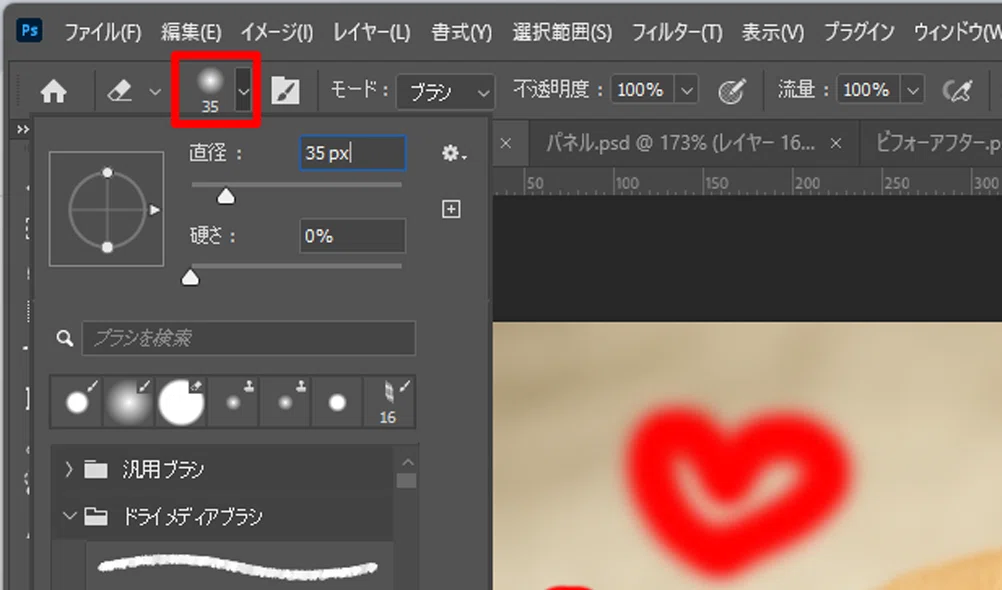This screenshot has width=1002, height=590.
Task: Open the フィルター(T) menu
Action: (677, 32)
